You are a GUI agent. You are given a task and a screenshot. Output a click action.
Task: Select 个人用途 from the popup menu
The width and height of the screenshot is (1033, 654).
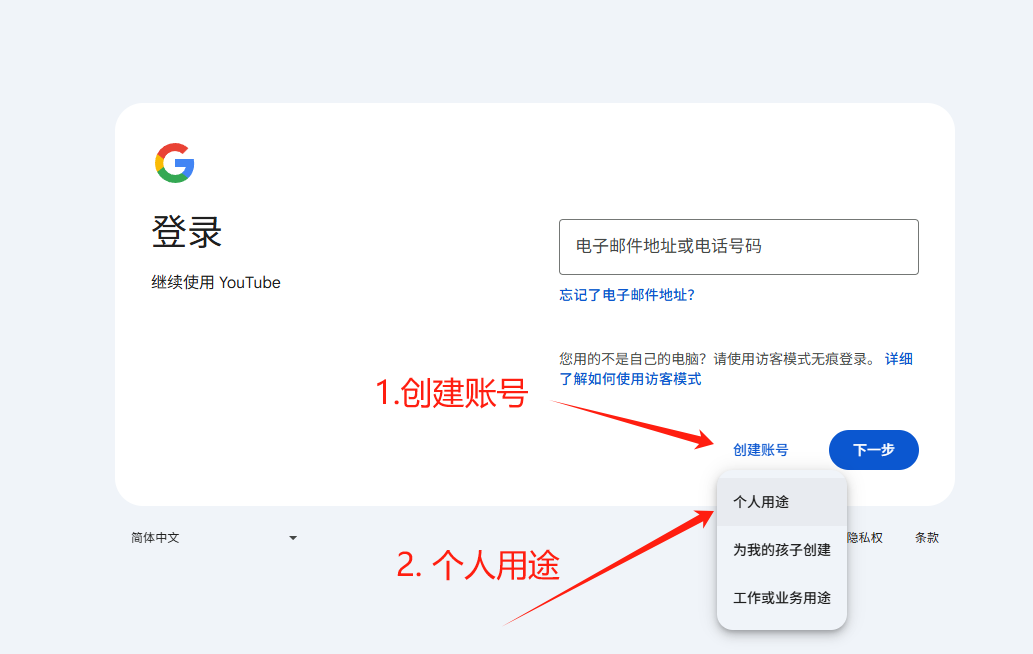pyautogui.click(x=761, y=502)
